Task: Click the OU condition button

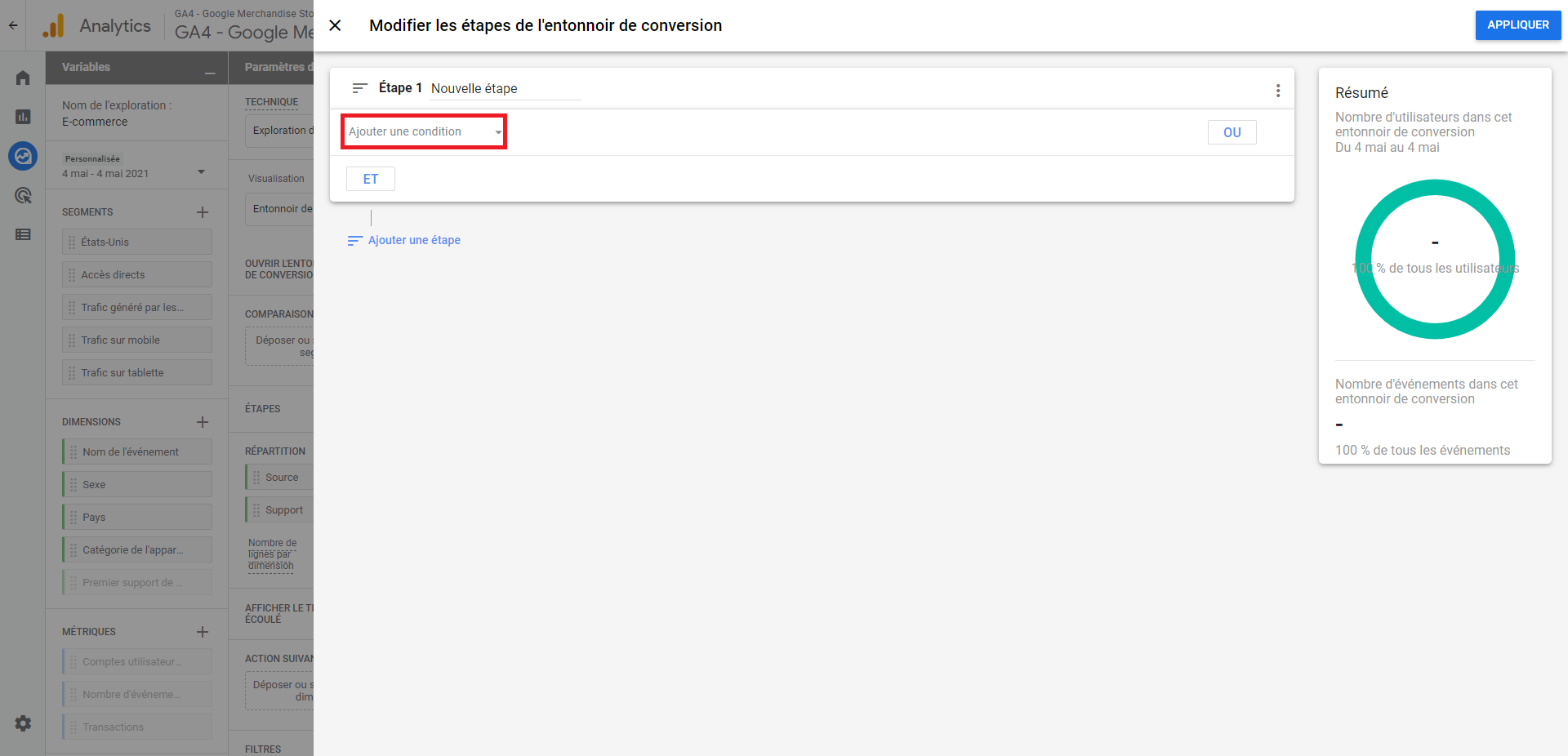Action: tap(1232, 132)
